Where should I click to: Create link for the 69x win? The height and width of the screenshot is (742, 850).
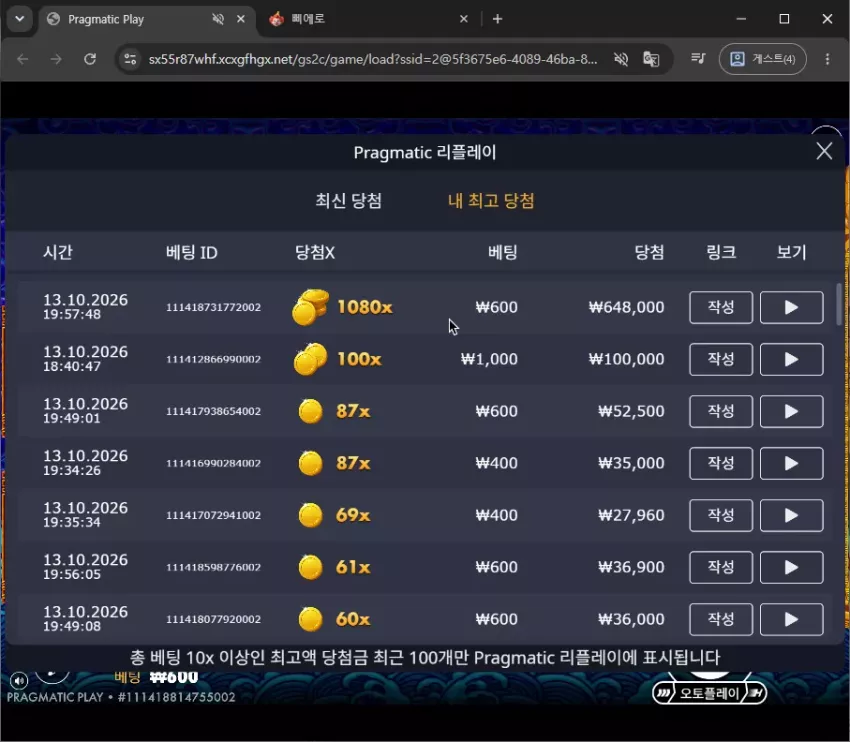click(721, 515)
